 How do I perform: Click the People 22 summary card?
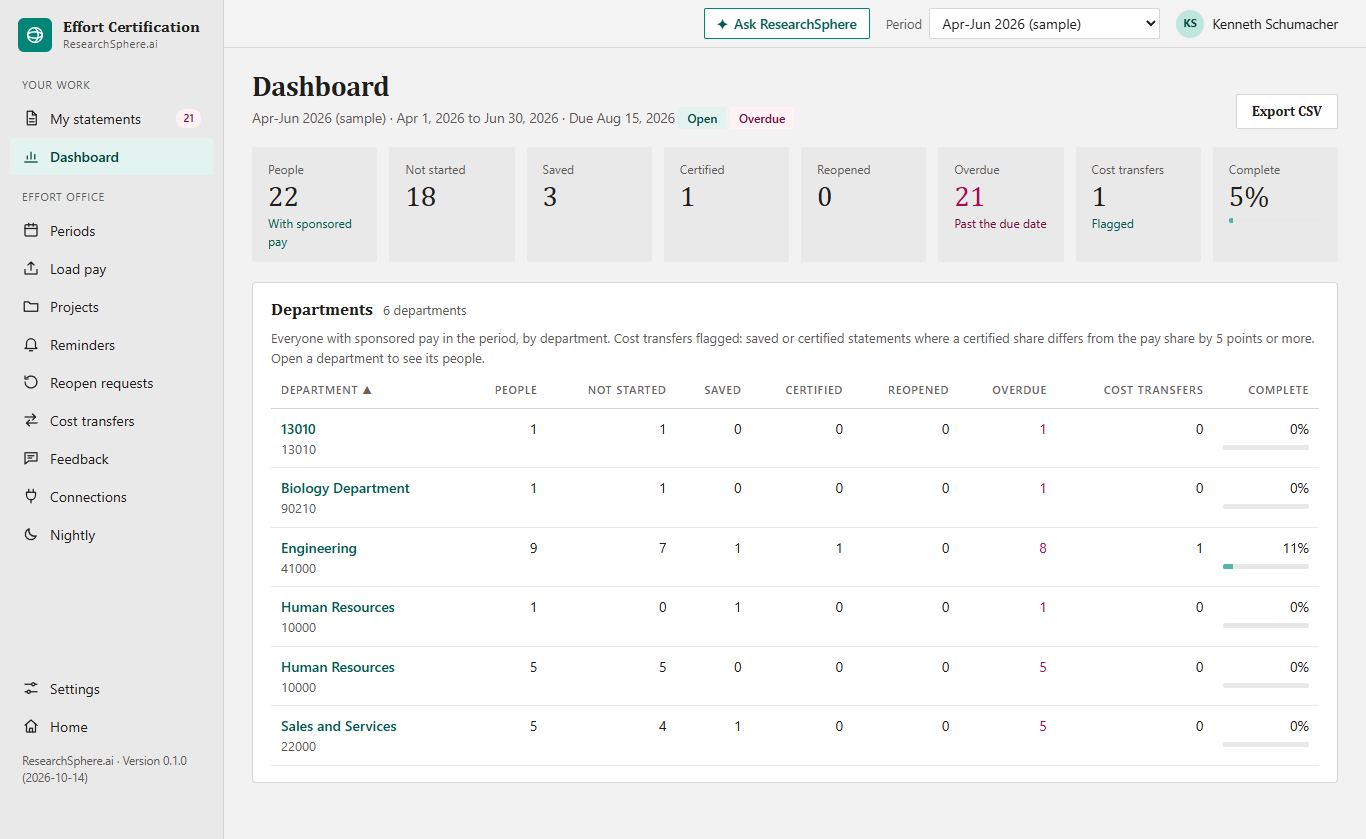click(314, 205)
